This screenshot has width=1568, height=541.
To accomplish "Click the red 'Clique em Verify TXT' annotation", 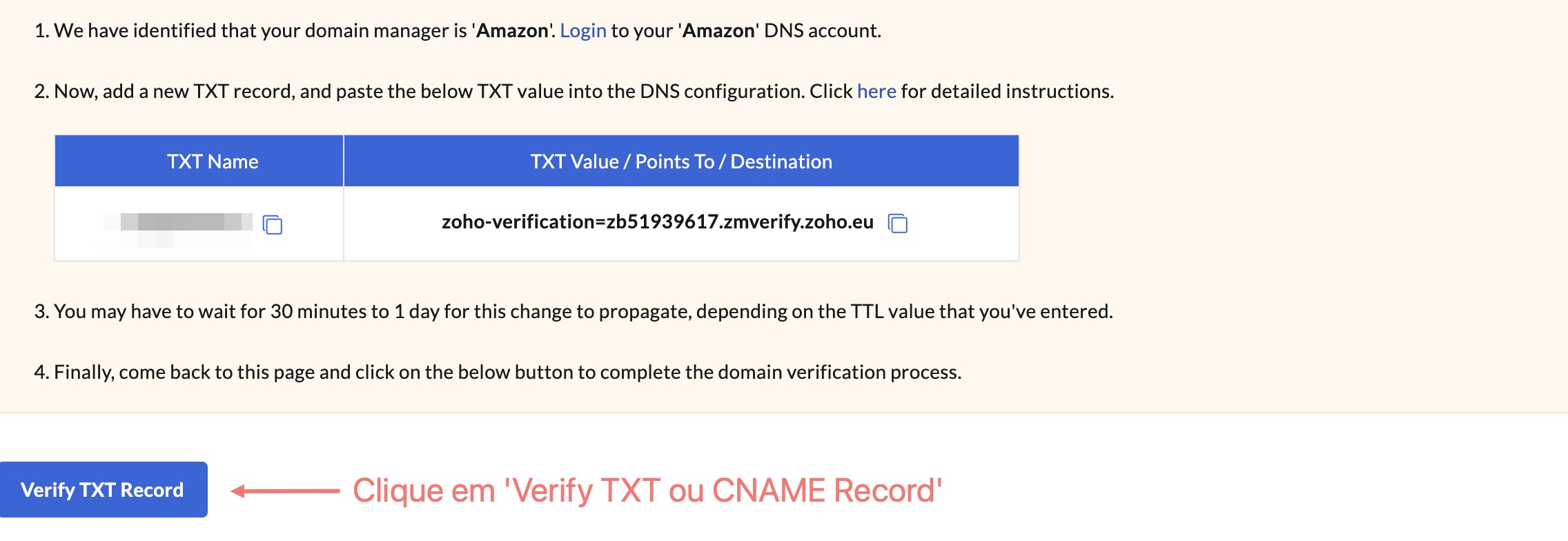I will (x=647, y=491).
